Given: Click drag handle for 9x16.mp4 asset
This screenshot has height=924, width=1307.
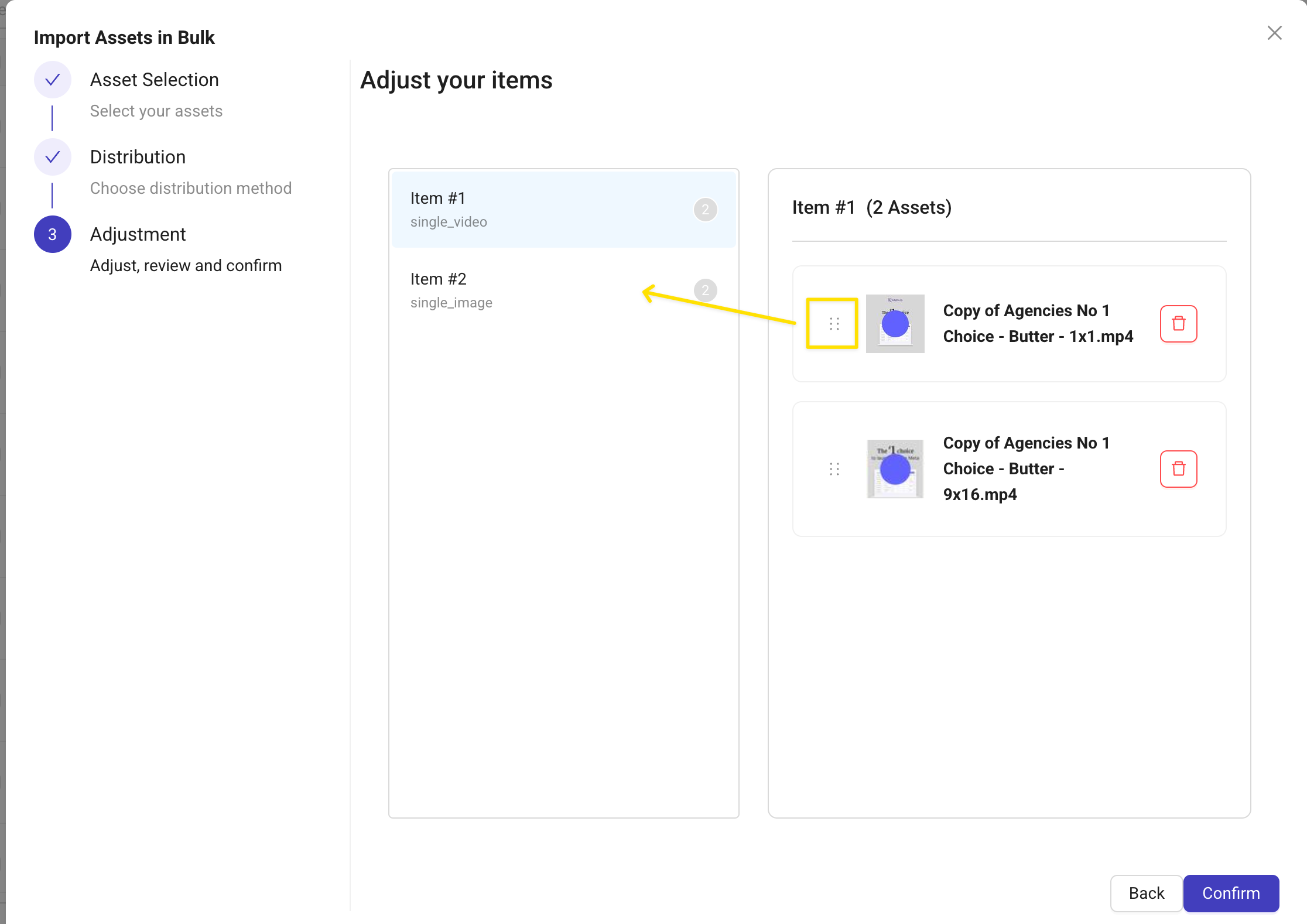Looking at the screenshot, I should (x=834, y=469).
